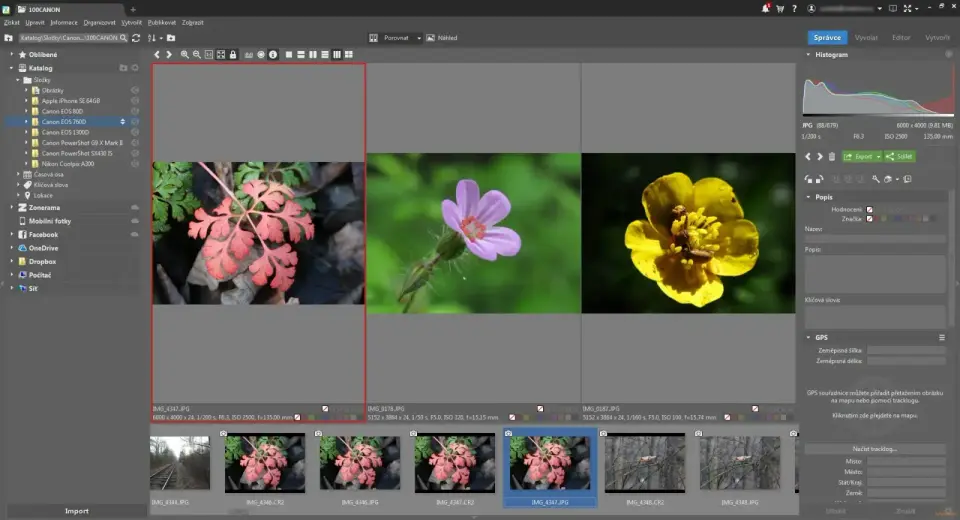This screenshot has height=520, width=960.
Task: Collapse the Histogram panel
Action: pos(810,54)
